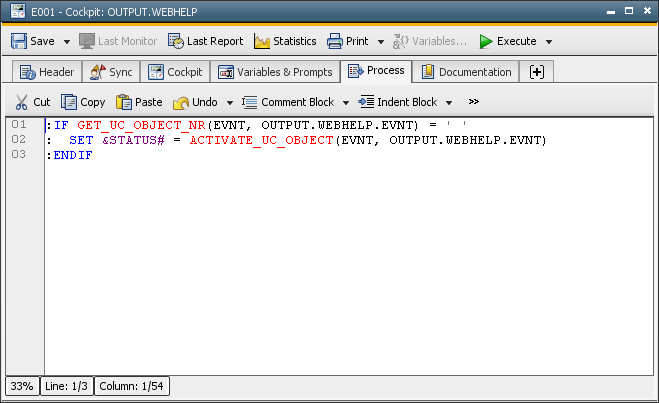Click the Variables toolbar icon
This screenshot has width=659, height=403.
(401, 41)
